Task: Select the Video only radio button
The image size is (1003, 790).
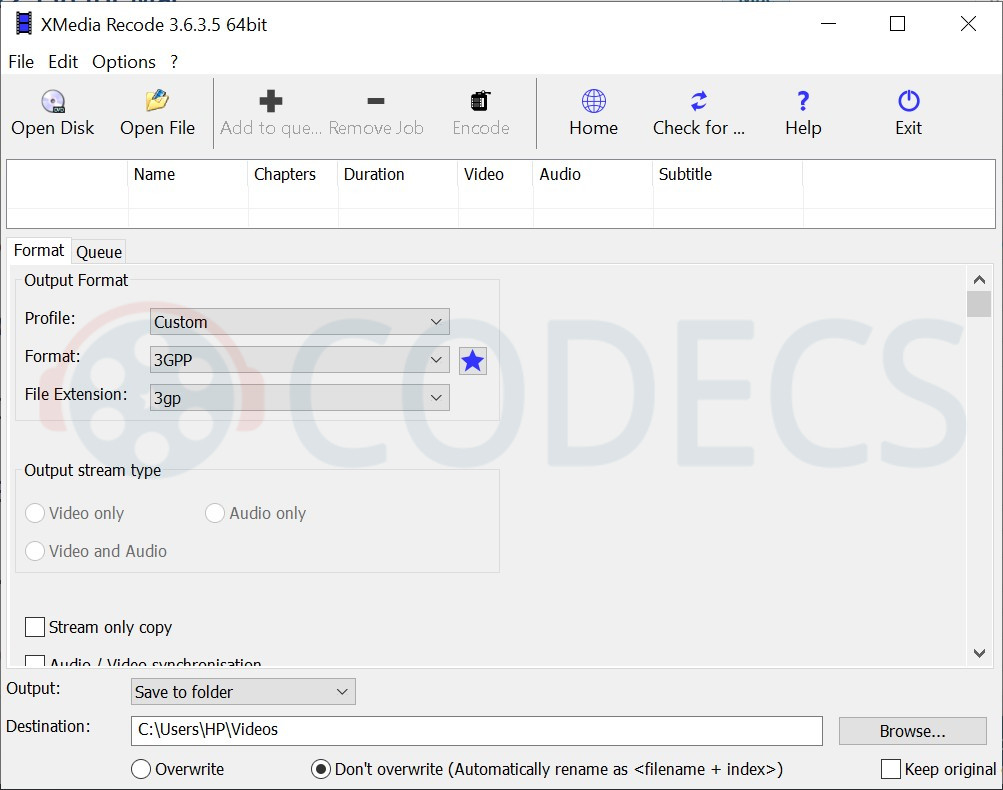Action: tap(35, 513)
